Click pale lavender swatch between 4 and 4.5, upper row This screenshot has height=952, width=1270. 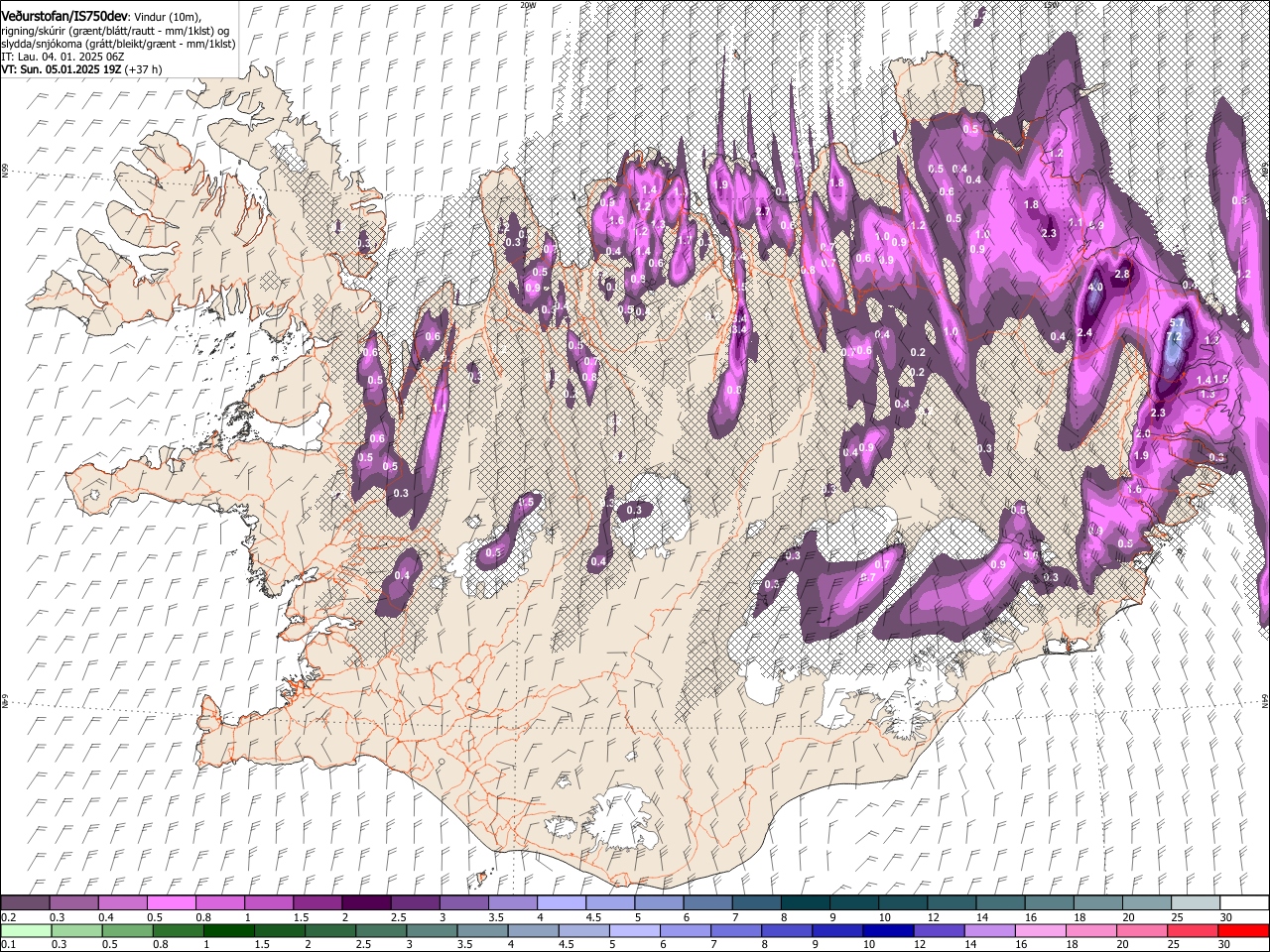click(x=561, y=903)
